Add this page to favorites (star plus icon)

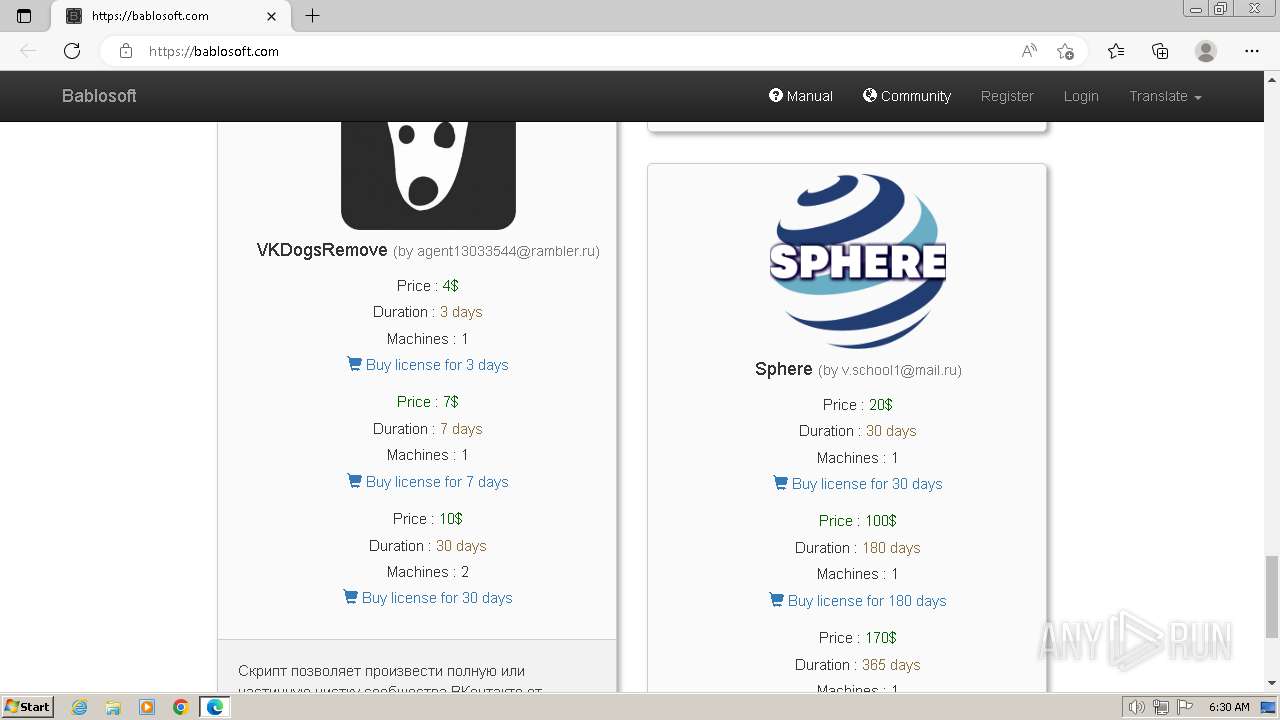point(1065,51)
